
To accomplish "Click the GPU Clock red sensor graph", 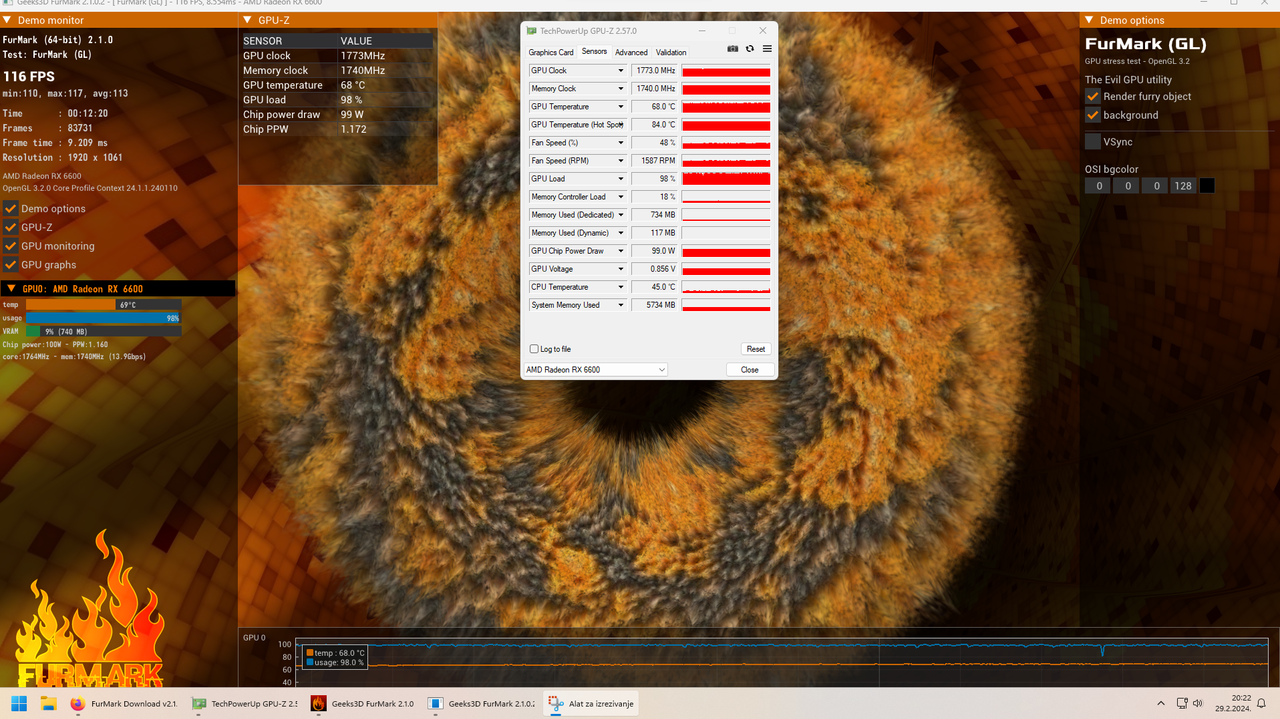I will [x=726, y=71].
